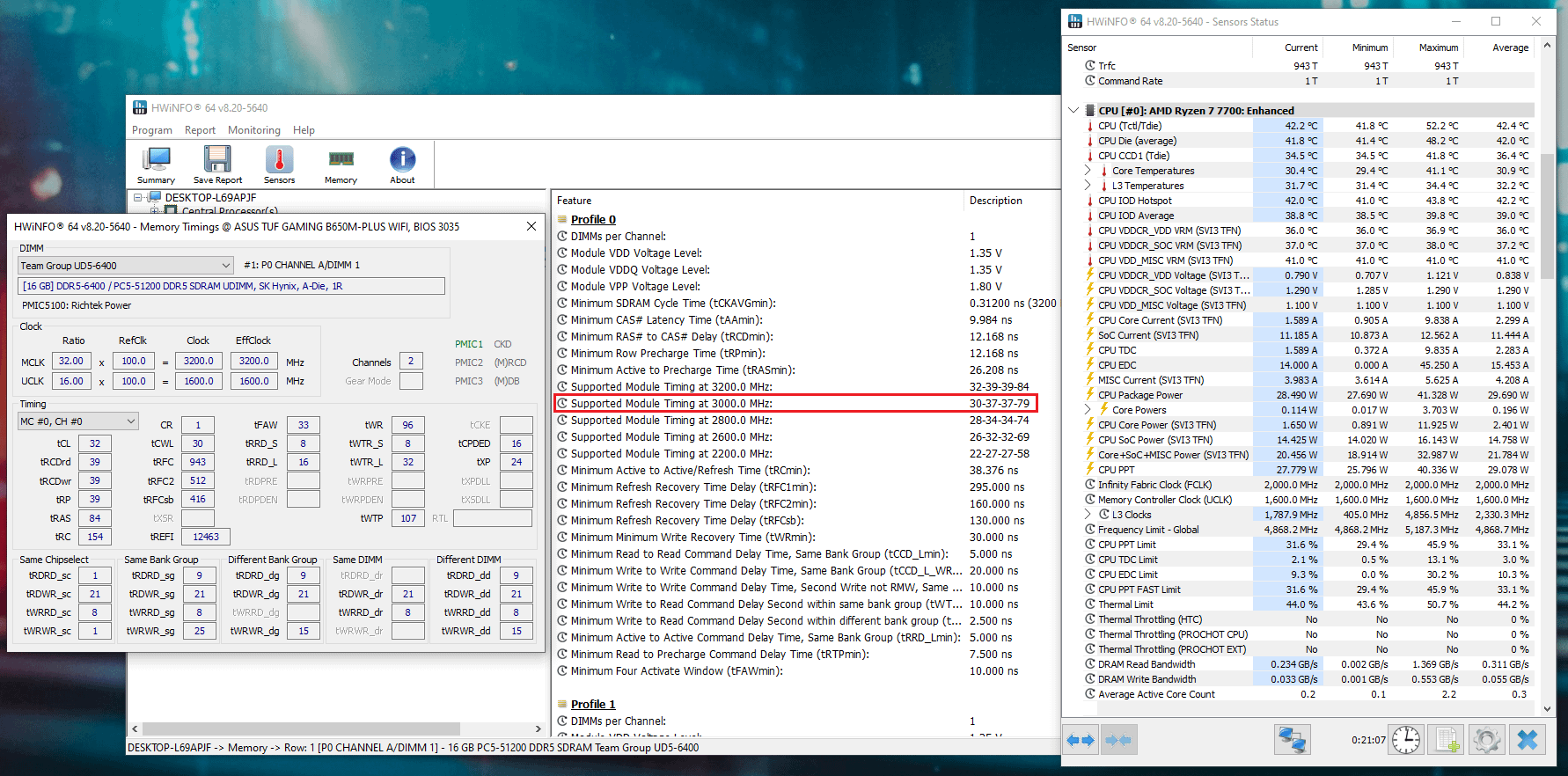Expand the Core Temperatures sensor group
The image size is (1568, 776).
[1088, 171]
